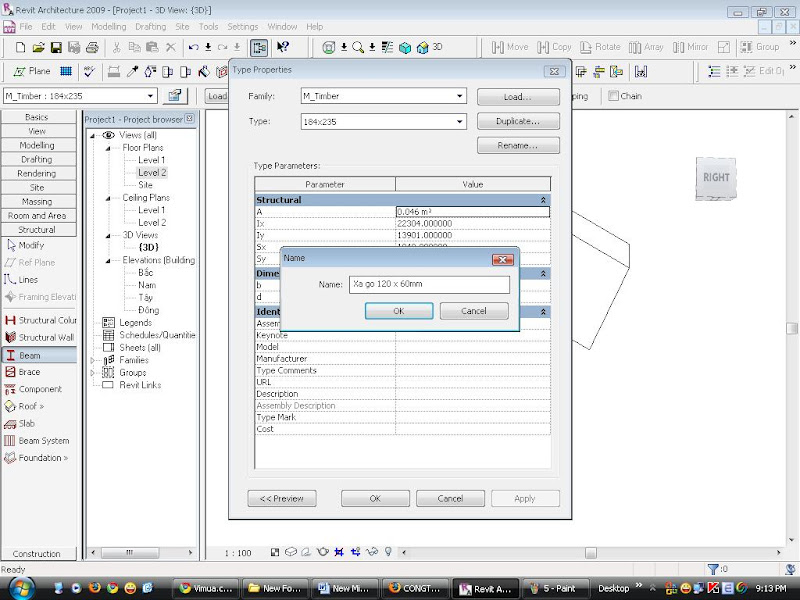Click the Rotate tool
The width and height of the screenshot is (800, 600).
pyautogui.click(x=600, y=47)
